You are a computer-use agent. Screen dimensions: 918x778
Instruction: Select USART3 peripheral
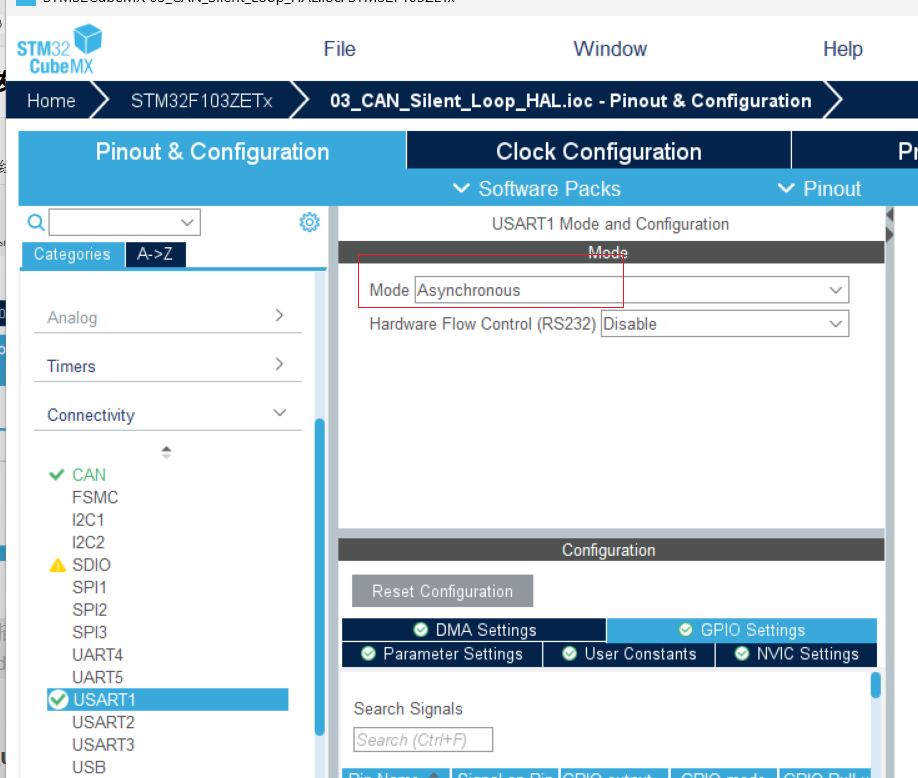(x=103, y=745)
